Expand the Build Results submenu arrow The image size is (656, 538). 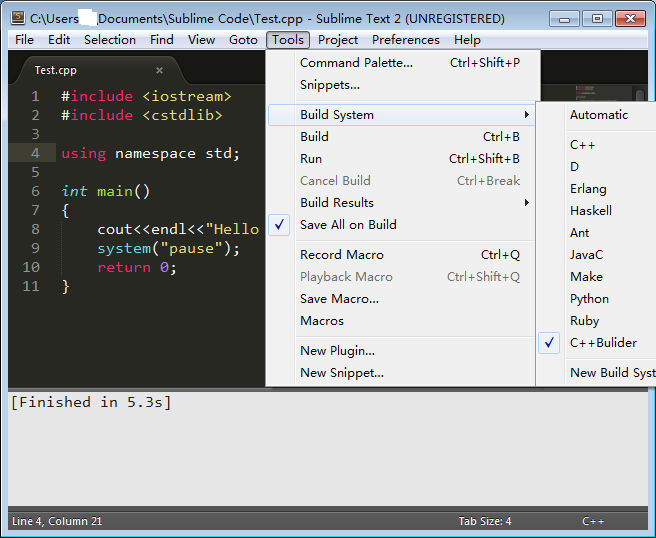click(527, 203)
